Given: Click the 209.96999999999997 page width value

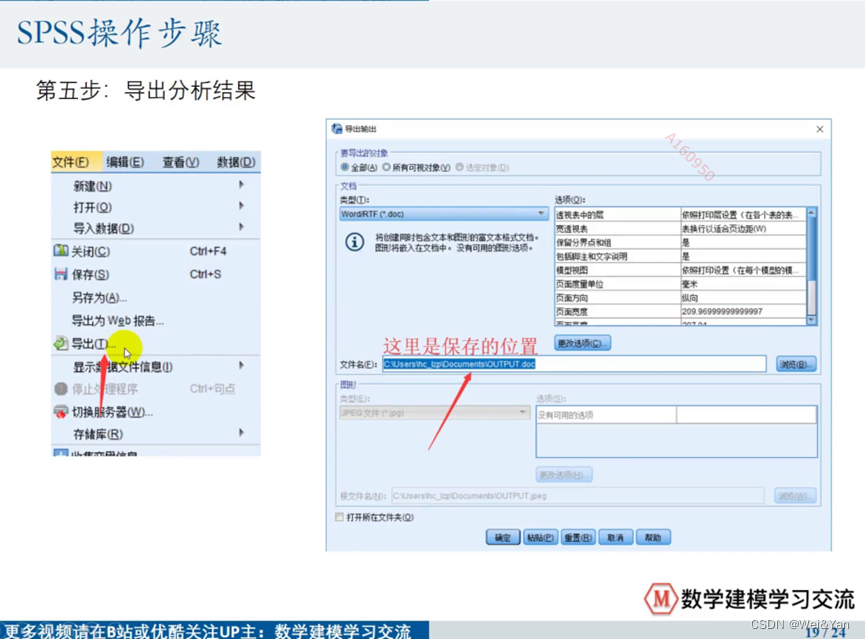Looking at the screenshot, I should [722, 311].
